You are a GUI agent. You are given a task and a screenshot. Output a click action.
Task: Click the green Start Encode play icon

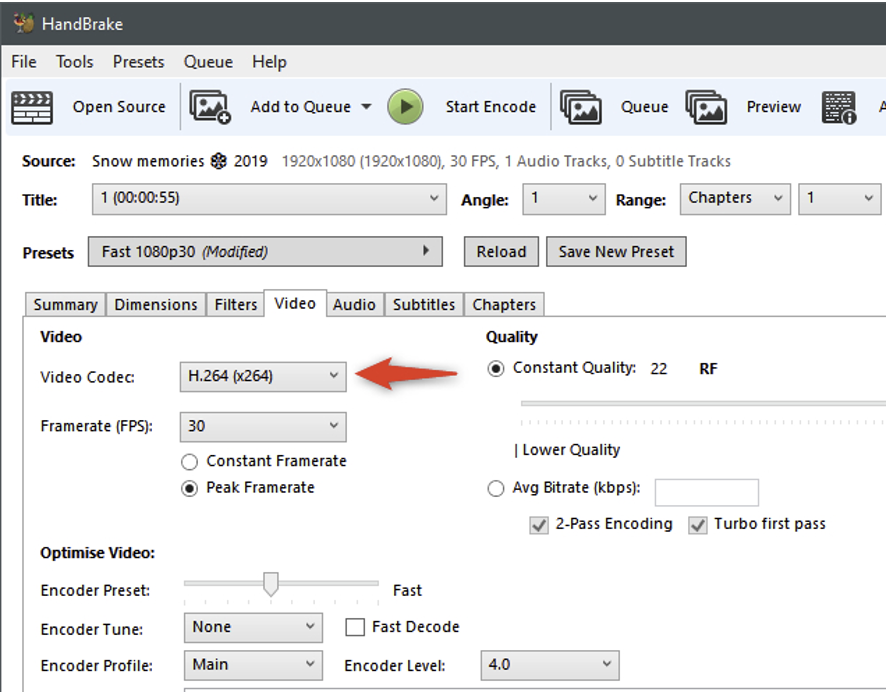(405, 107)
